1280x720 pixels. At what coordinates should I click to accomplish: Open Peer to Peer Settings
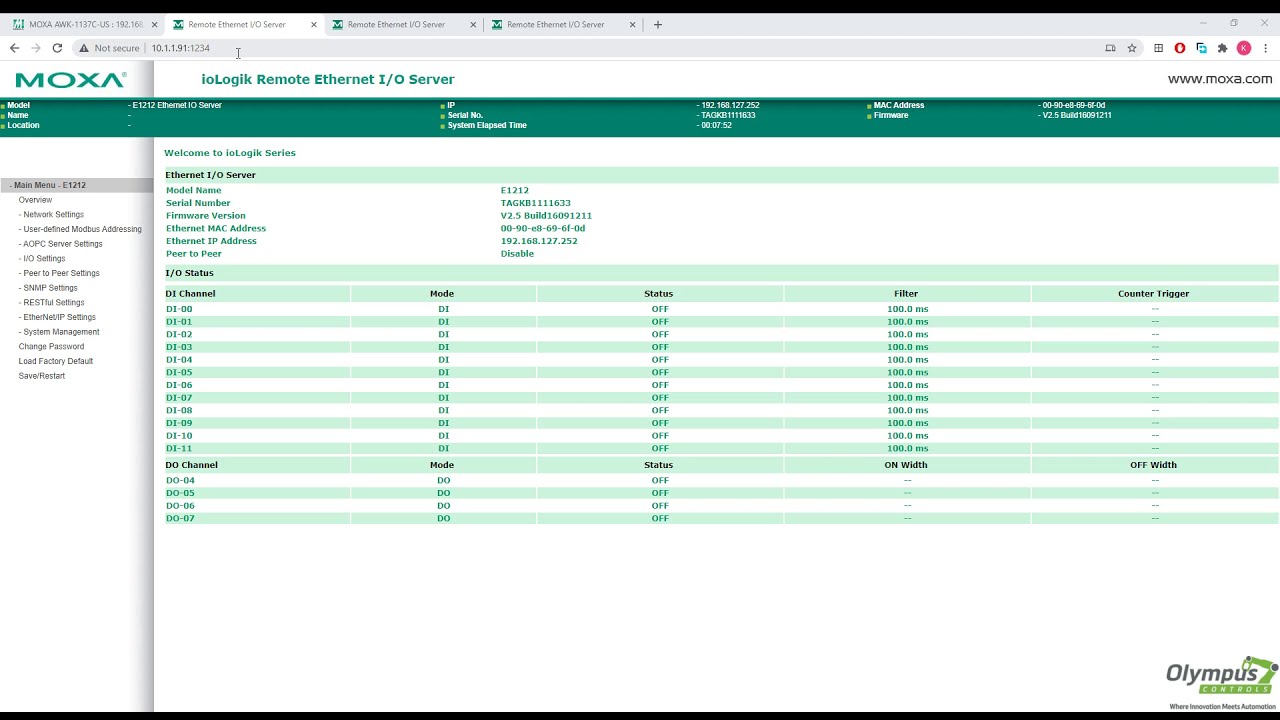pyautogui.click(x=59, y=273)
